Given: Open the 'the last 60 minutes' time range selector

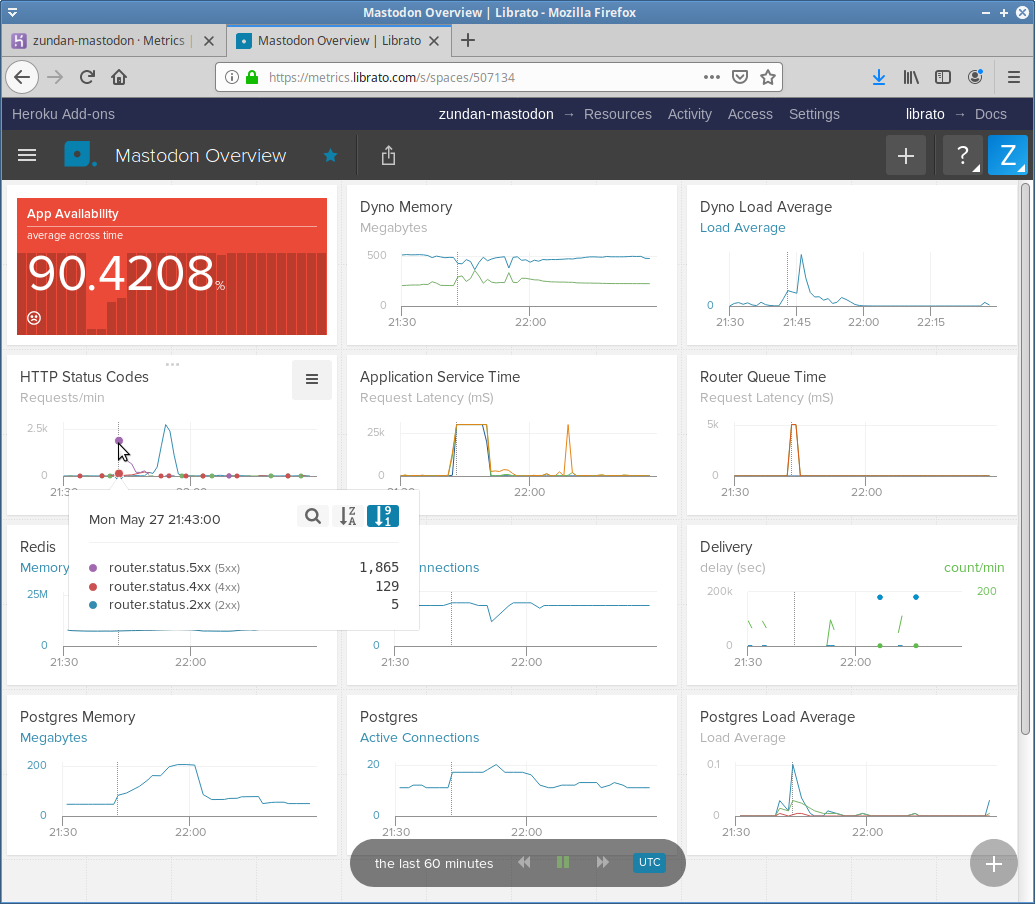Looking at the screenshot, I should pyautogui.click(x=434, y=863).
